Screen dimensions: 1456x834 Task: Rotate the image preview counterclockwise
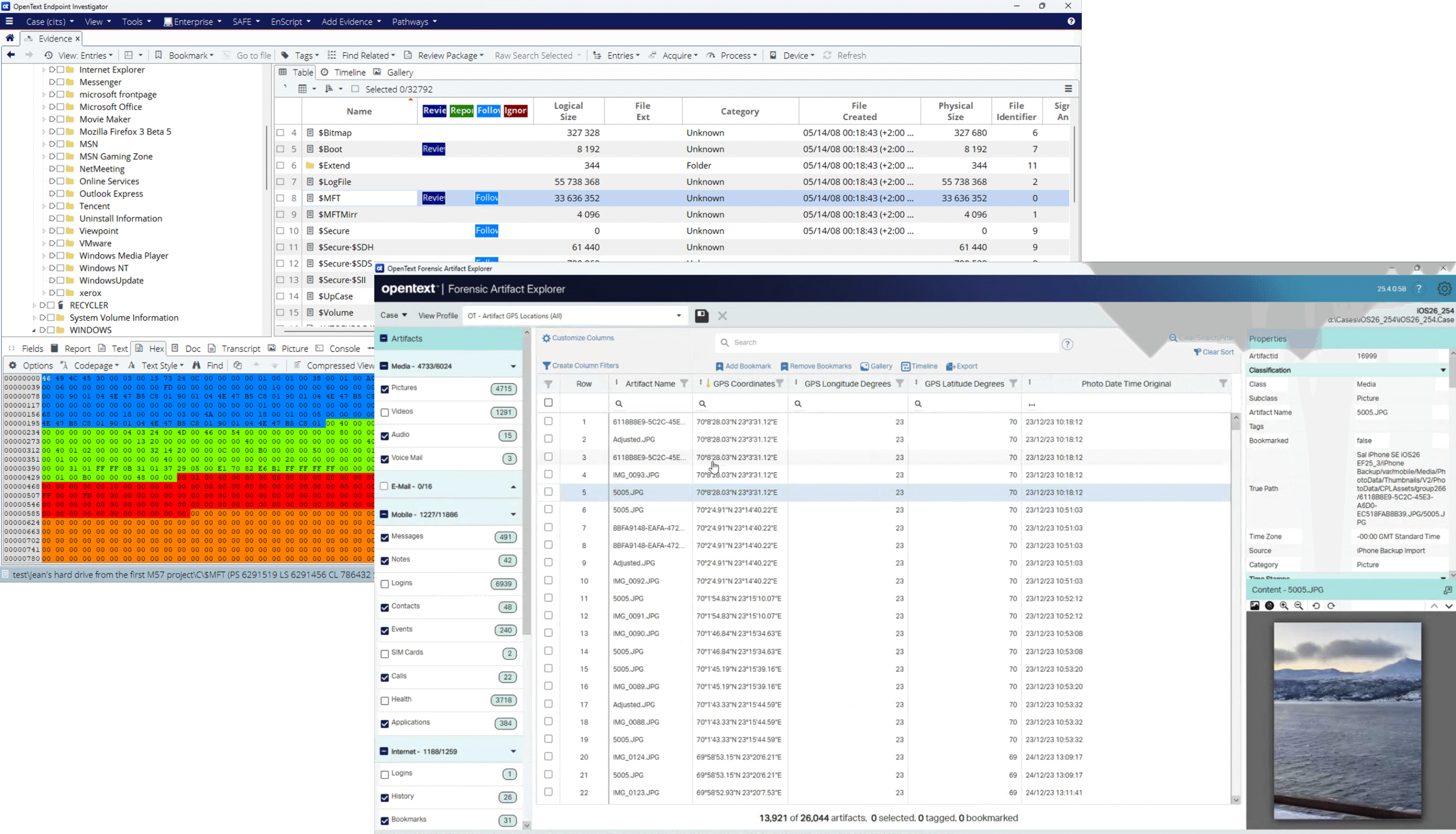(x=1316, y=605)
